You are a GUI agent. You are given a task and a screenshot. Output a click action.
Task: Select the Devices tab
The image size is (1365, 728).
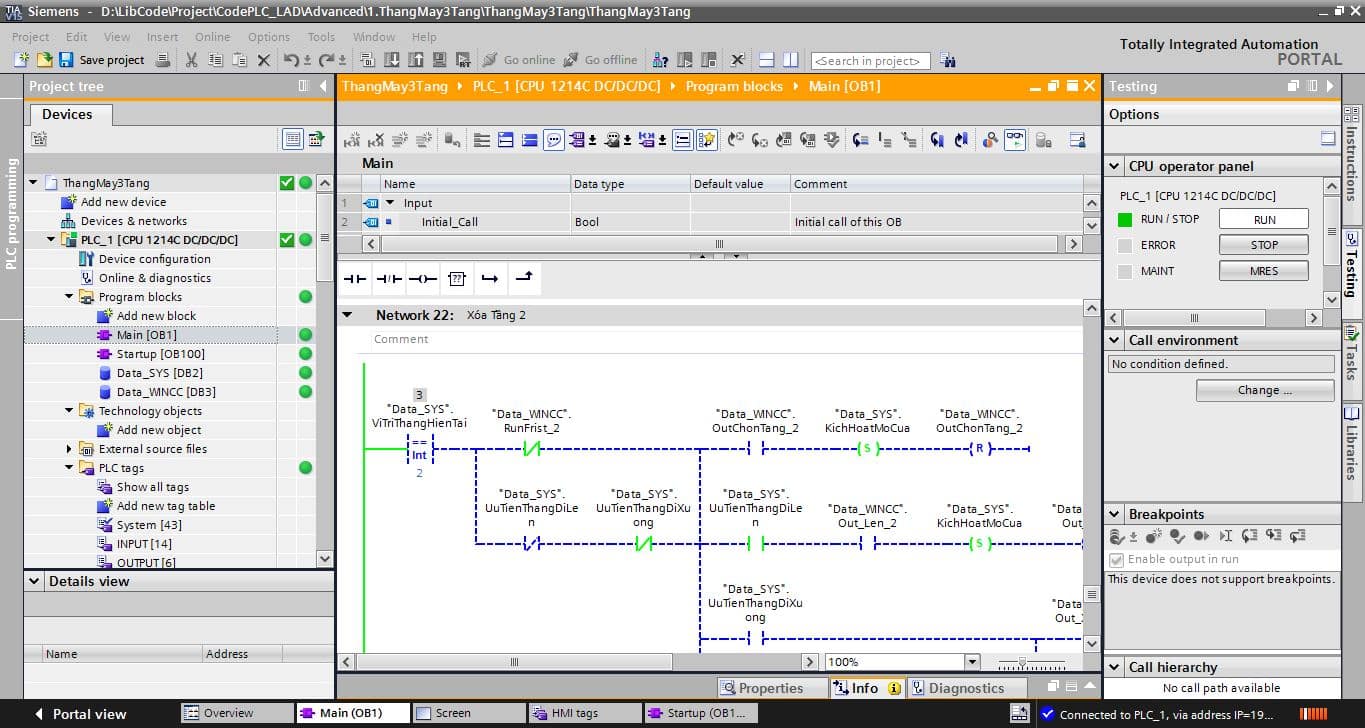point(67,115)
